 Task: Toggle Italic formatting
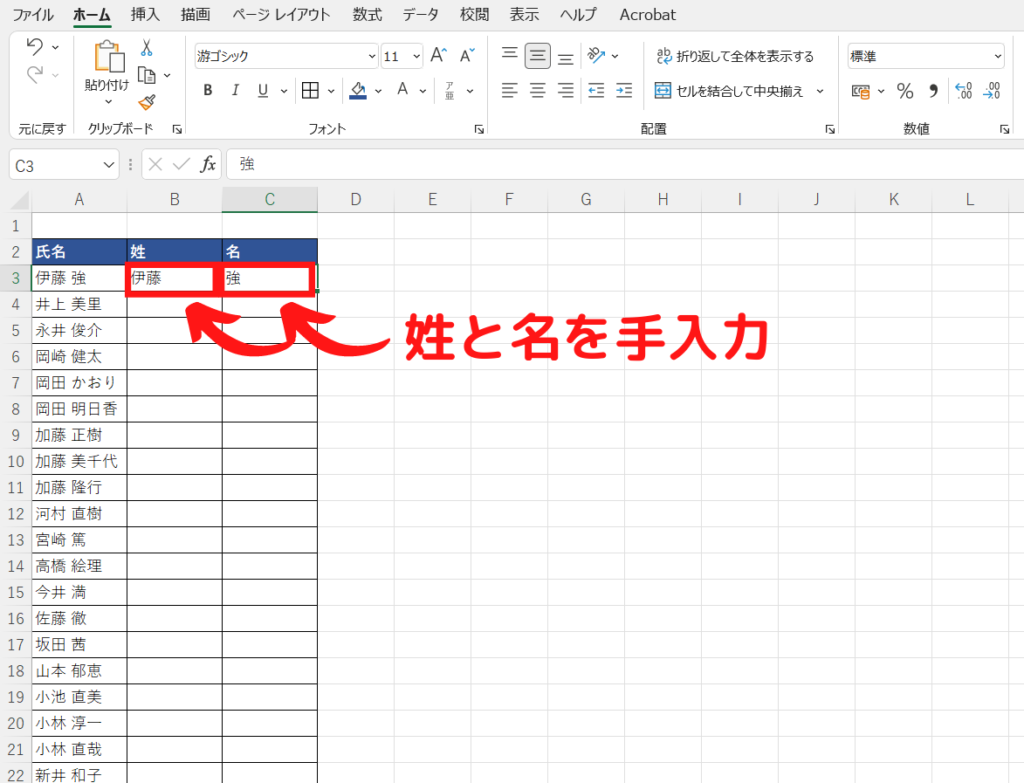point(235,90)
